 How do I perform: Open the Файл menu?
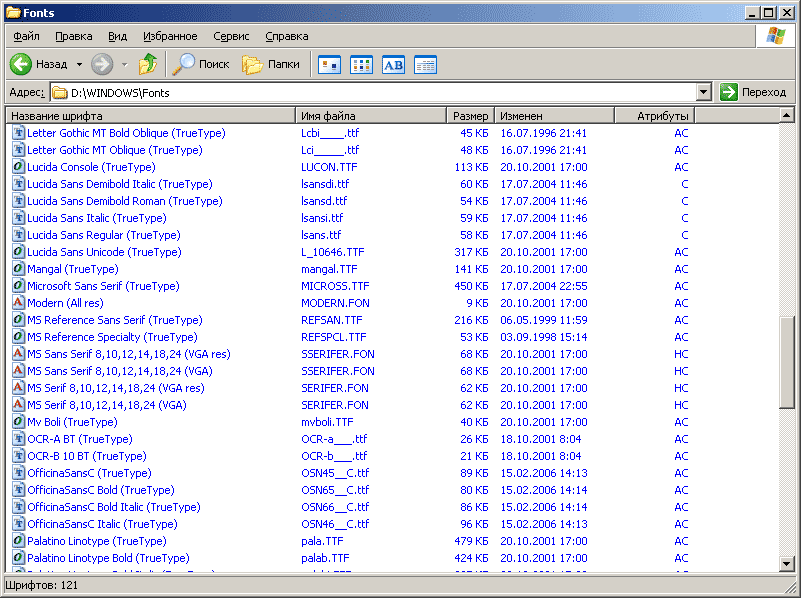tap(26, 36)
